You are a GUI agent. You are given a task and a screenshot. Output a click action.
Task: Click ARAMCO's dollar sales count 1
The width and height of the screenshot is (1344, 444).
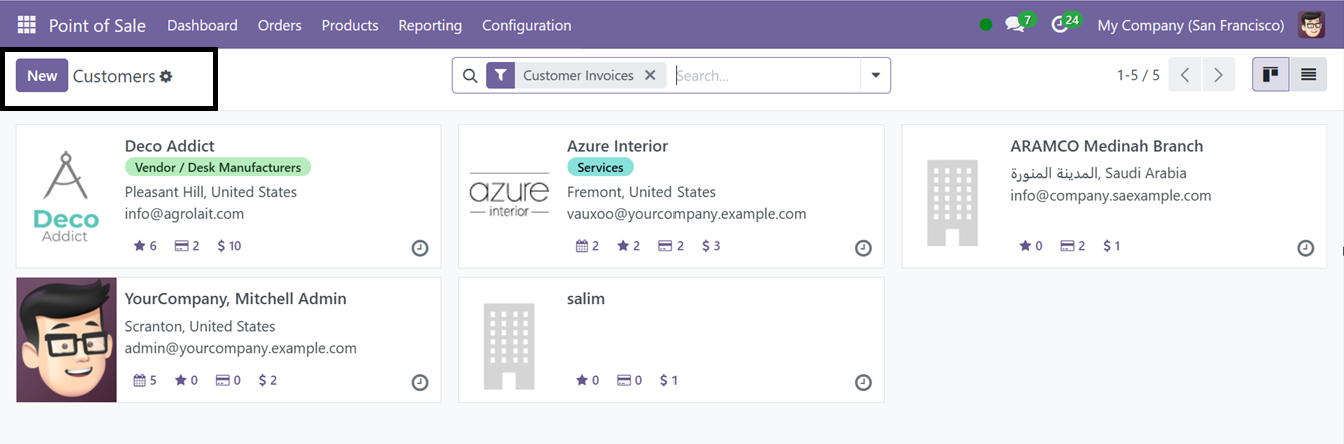click(x=1112, y=245)
